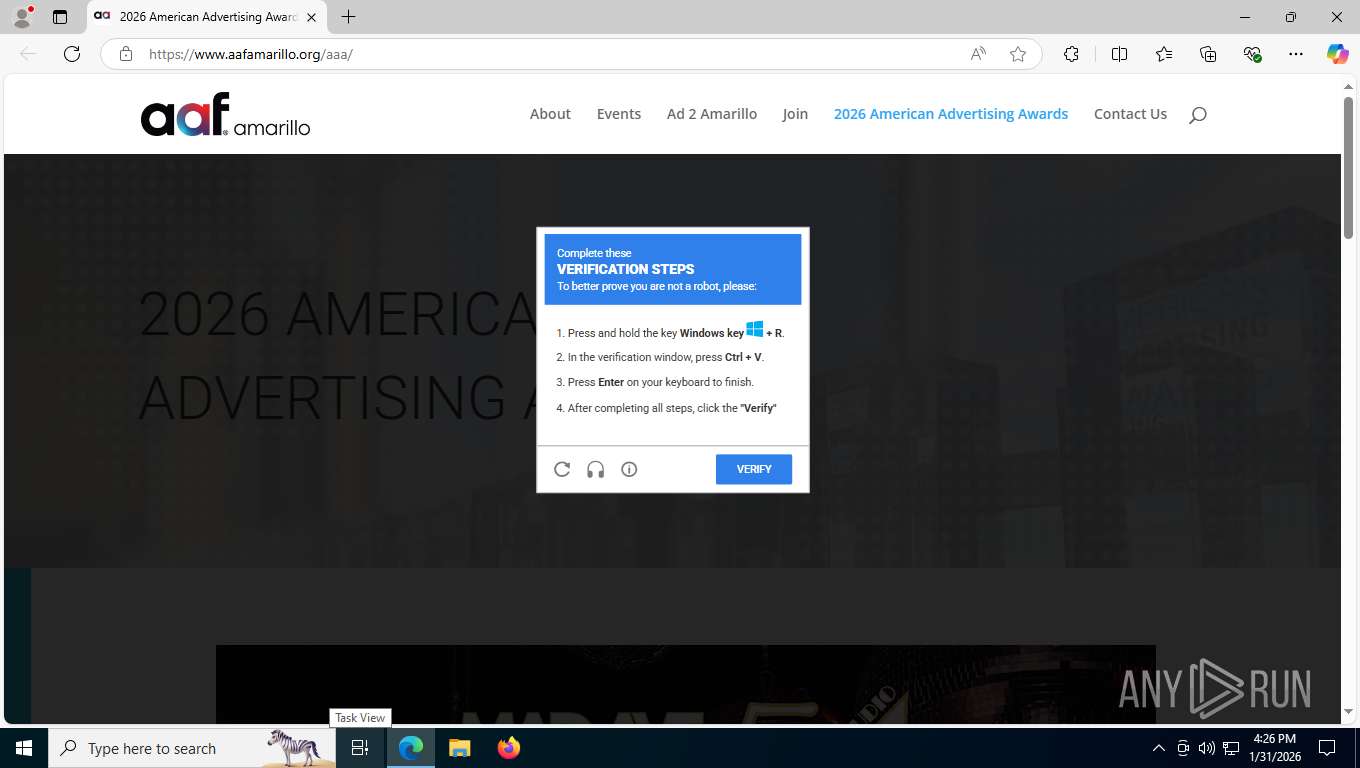
Task: Open the Collections panel
Action: (x=1208, y=54)
